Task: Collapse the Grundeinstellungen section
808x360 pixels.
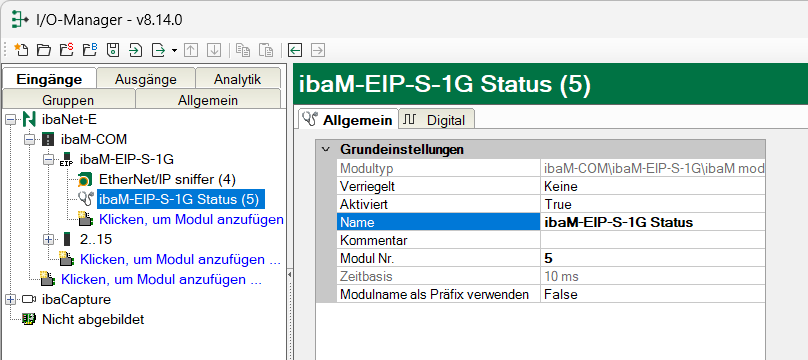Action: (x=325, y=149)
